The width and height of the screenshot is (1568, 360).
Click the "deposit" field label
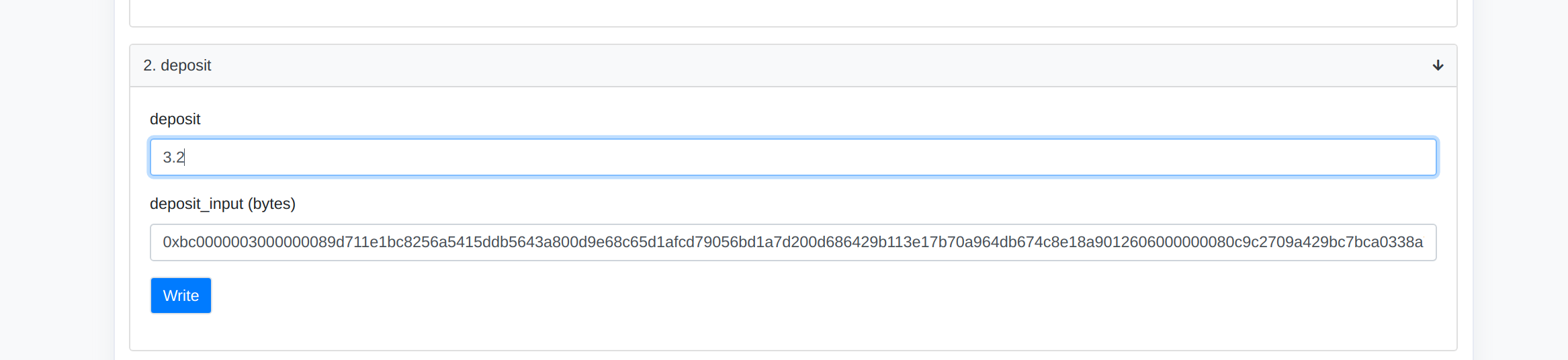175,119
